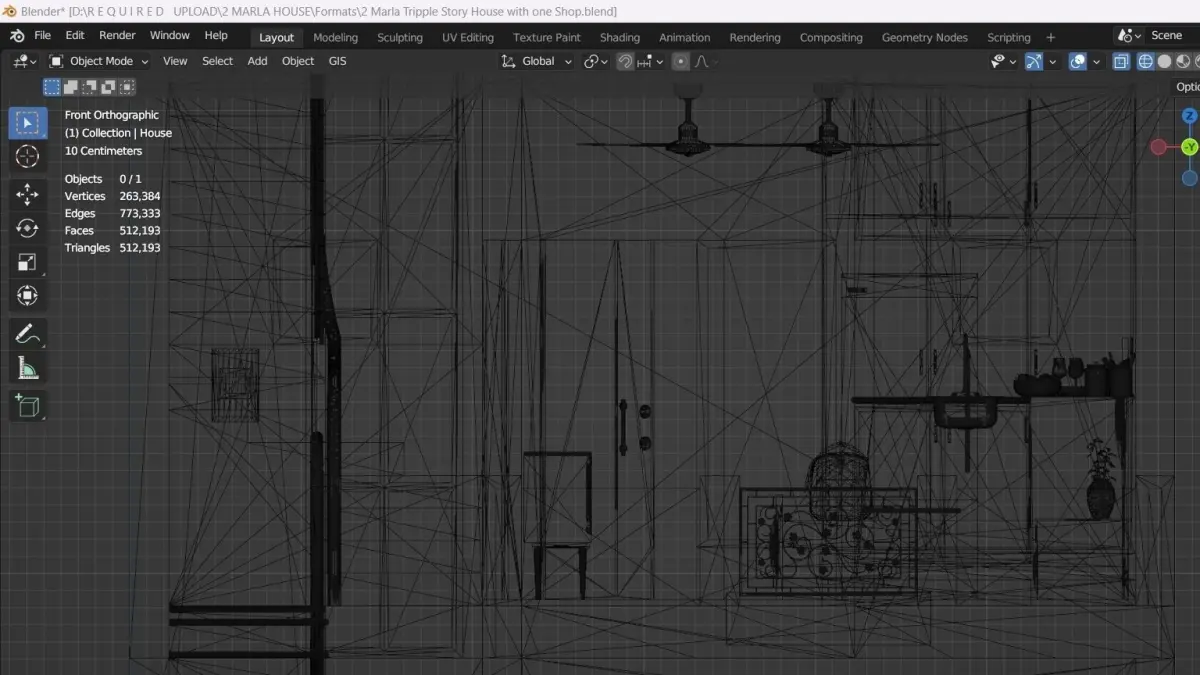1200x675 pixels.
Task: Click the snapping elements icon
Action: coord(645,61)
